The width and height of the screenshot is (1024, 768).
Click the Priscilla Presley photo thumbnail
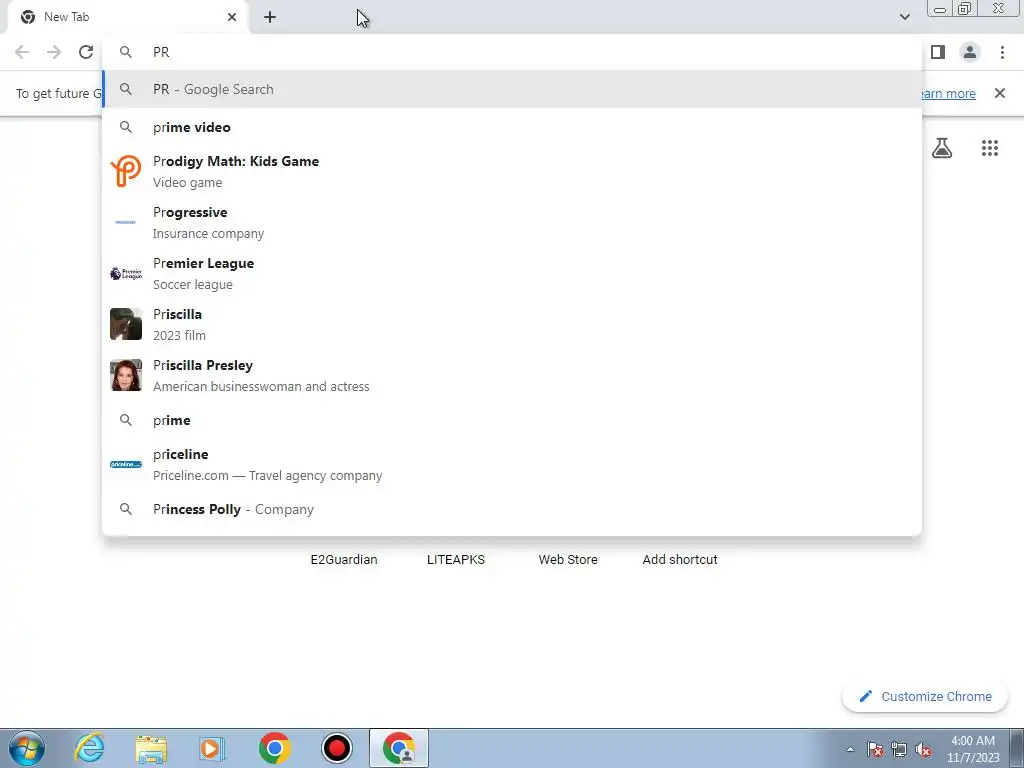pos(125,375)
